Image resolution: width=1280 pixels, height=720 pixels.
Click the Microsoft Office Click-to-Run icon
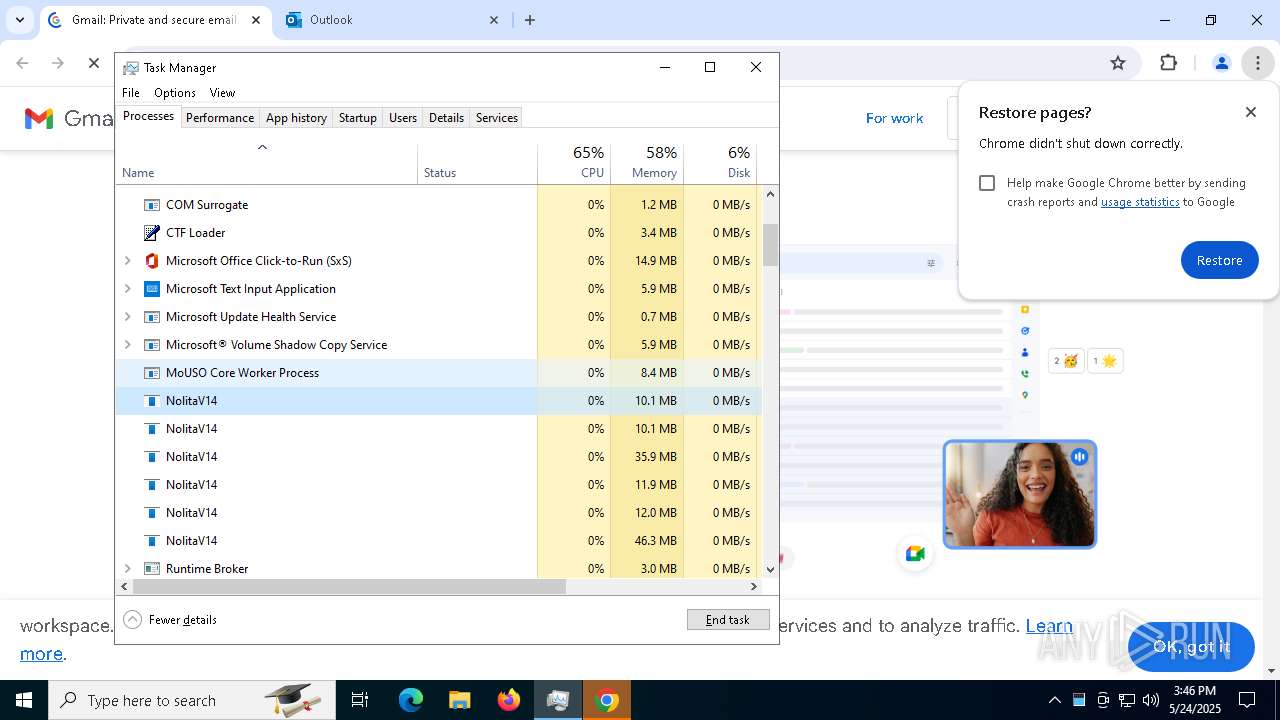(x=152, y=261)
